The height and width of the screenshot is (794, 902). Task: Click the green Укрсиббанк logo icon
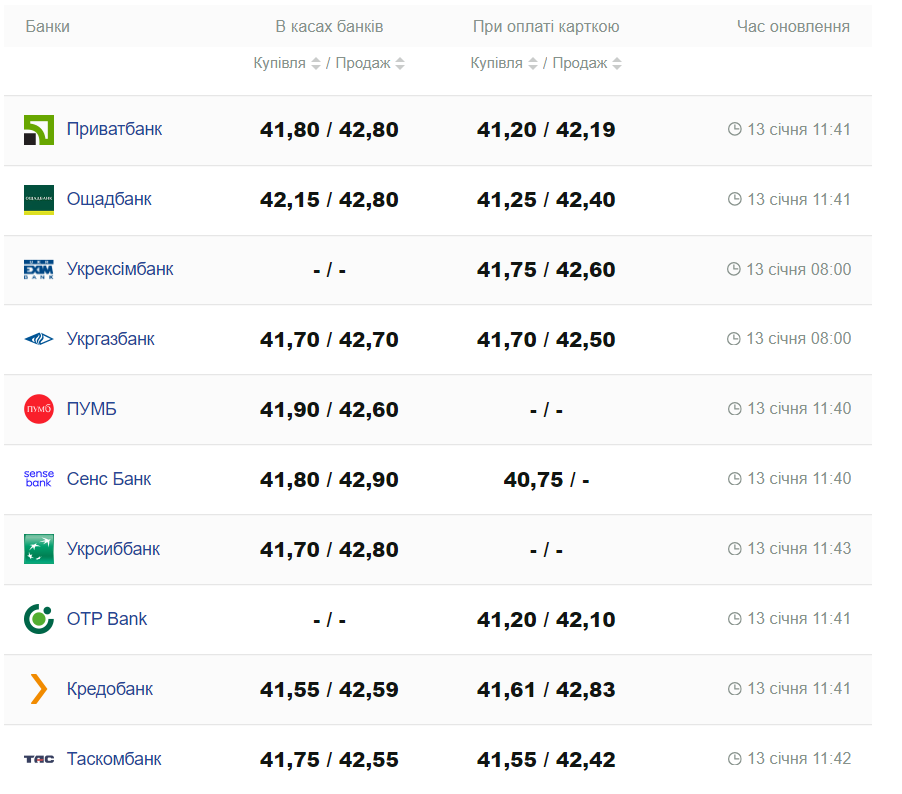pos(39,549)
